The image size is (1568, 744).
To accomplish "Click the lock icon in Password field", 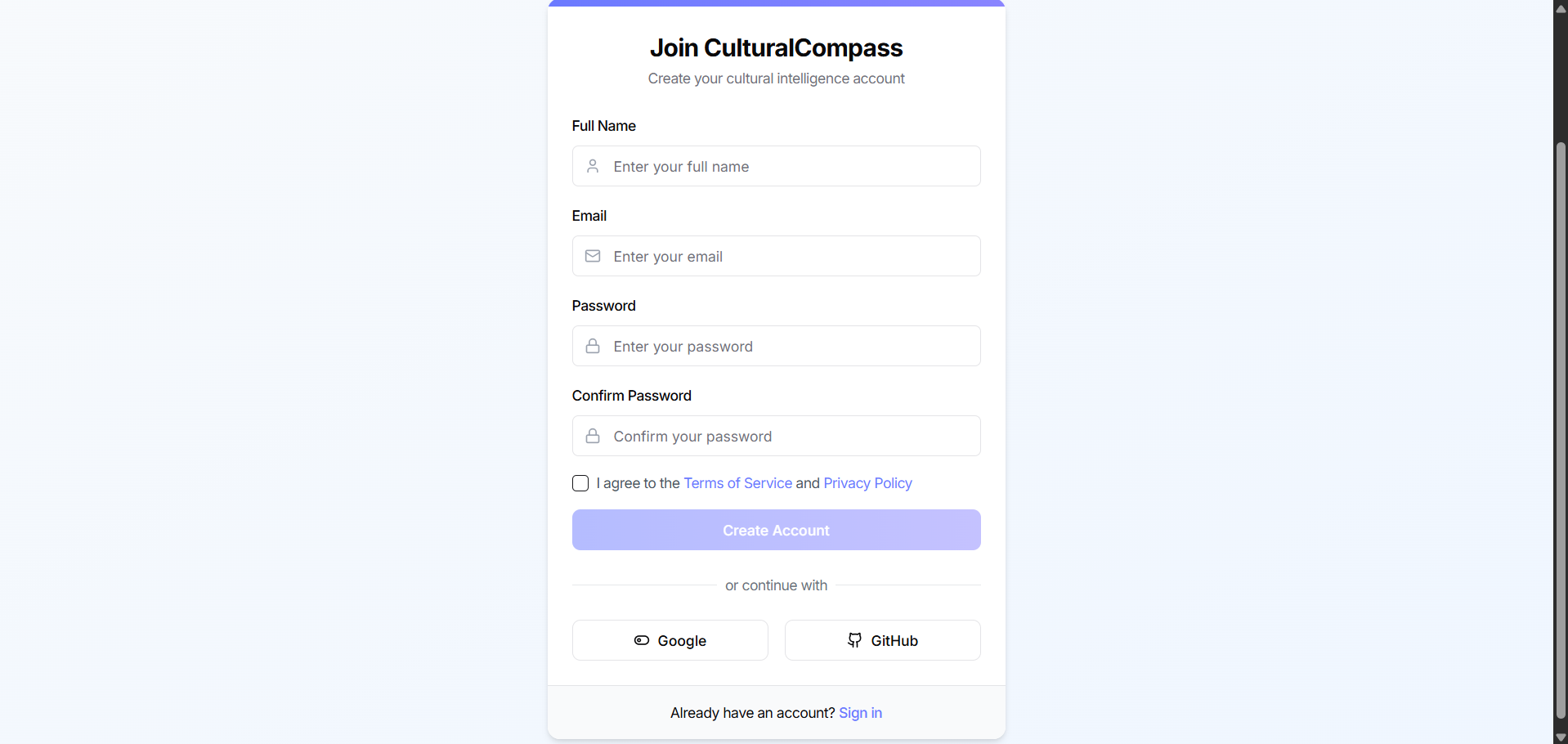I will tap(593, 346).
